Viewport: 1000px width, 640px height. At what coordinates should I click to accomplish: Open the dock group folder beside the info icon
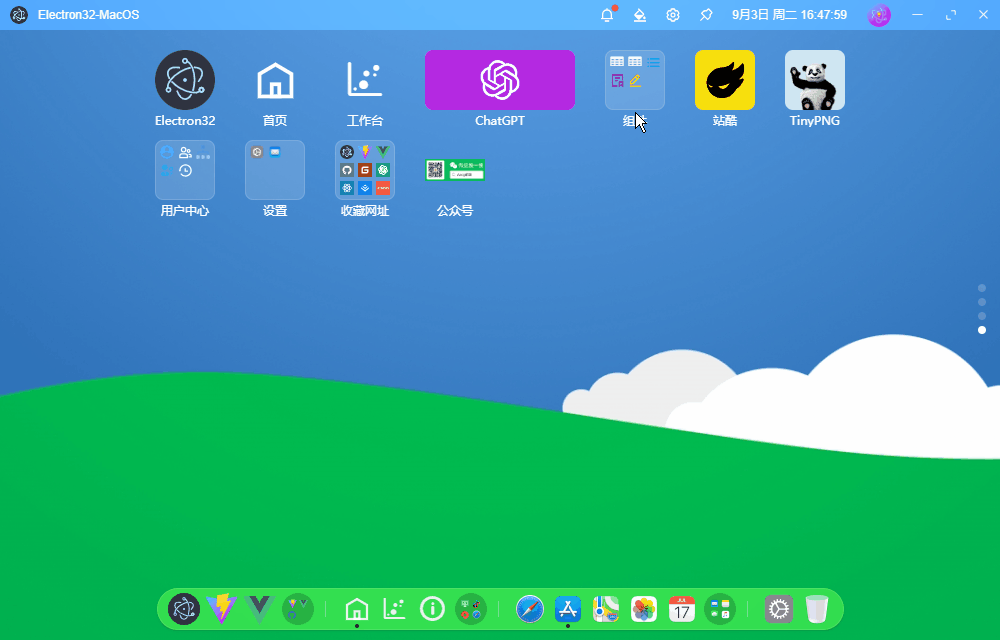click(x=471, y=609)
